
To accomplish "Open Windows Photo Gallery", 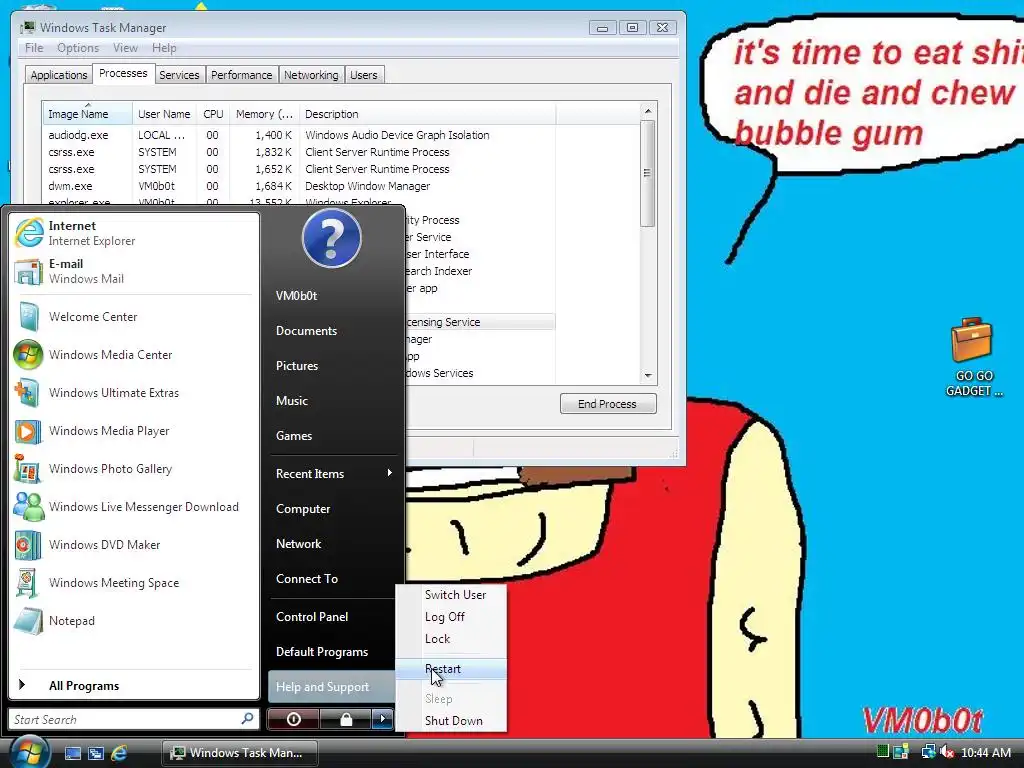I will coord(134,469).
